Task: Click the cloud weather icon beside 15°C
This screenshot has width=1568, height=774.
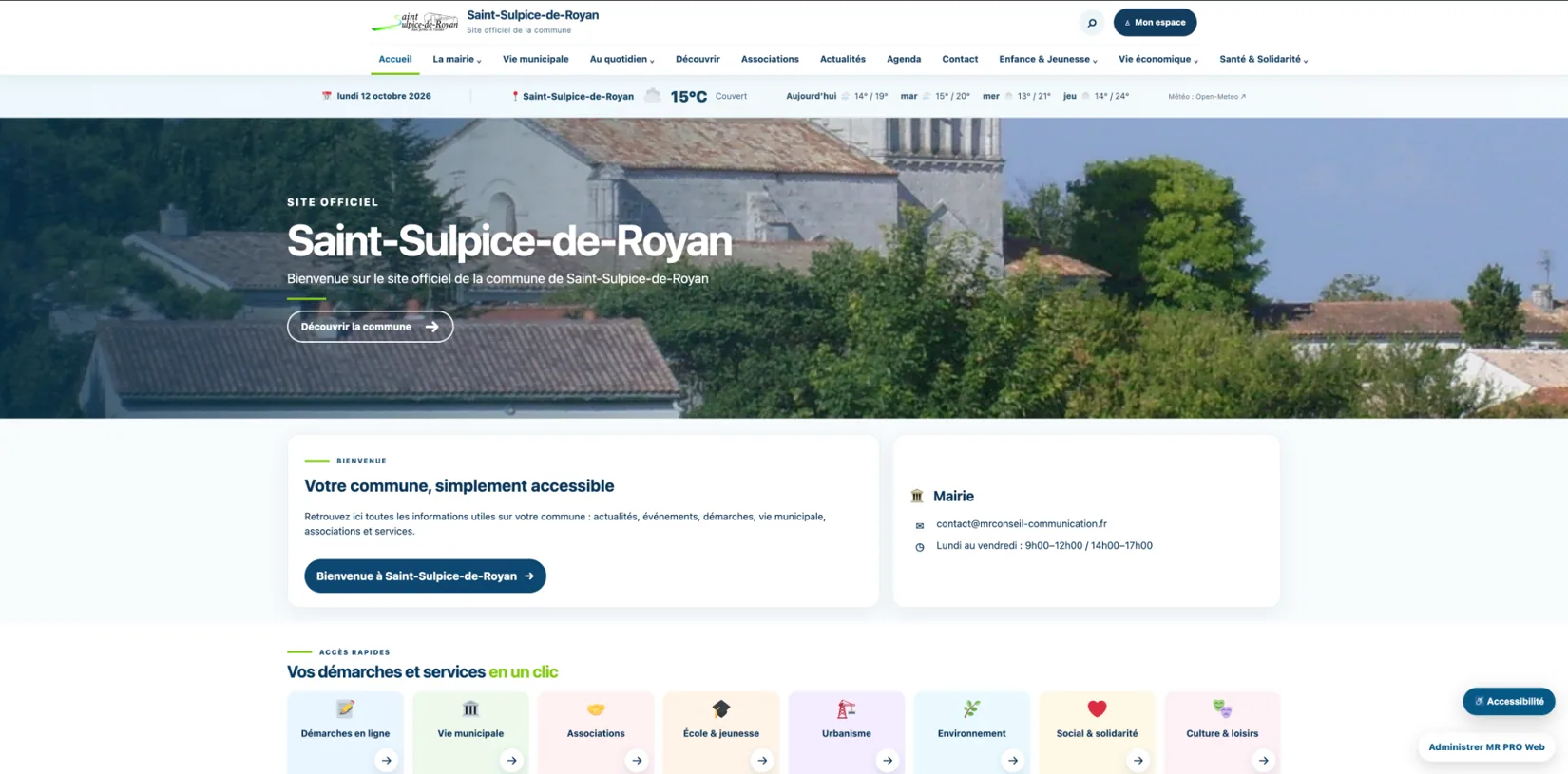Action: [x=652, y=96]
